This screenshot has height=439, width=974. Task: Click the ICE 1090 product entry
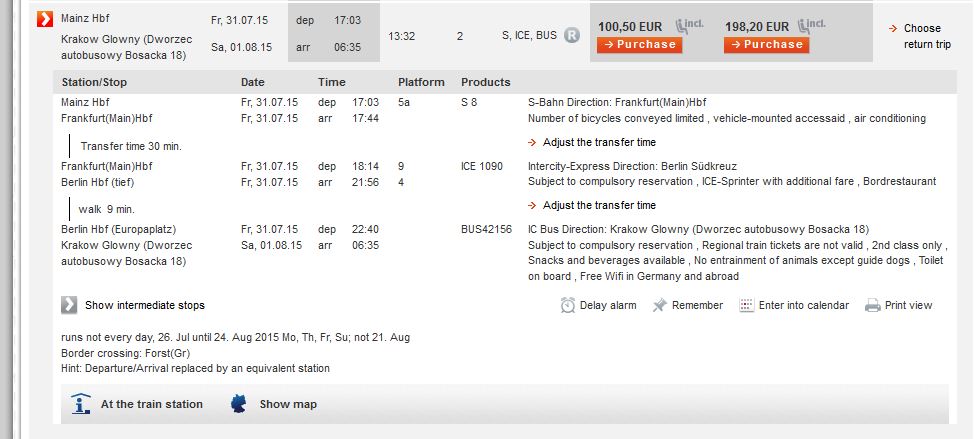[x=481, y=166]
